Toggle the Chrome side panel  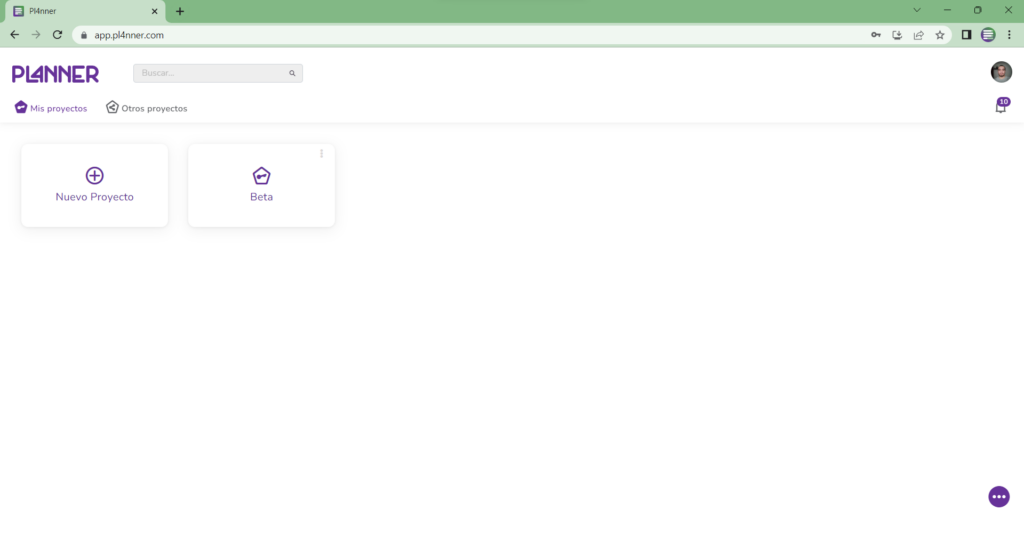[x=967, y=35]
